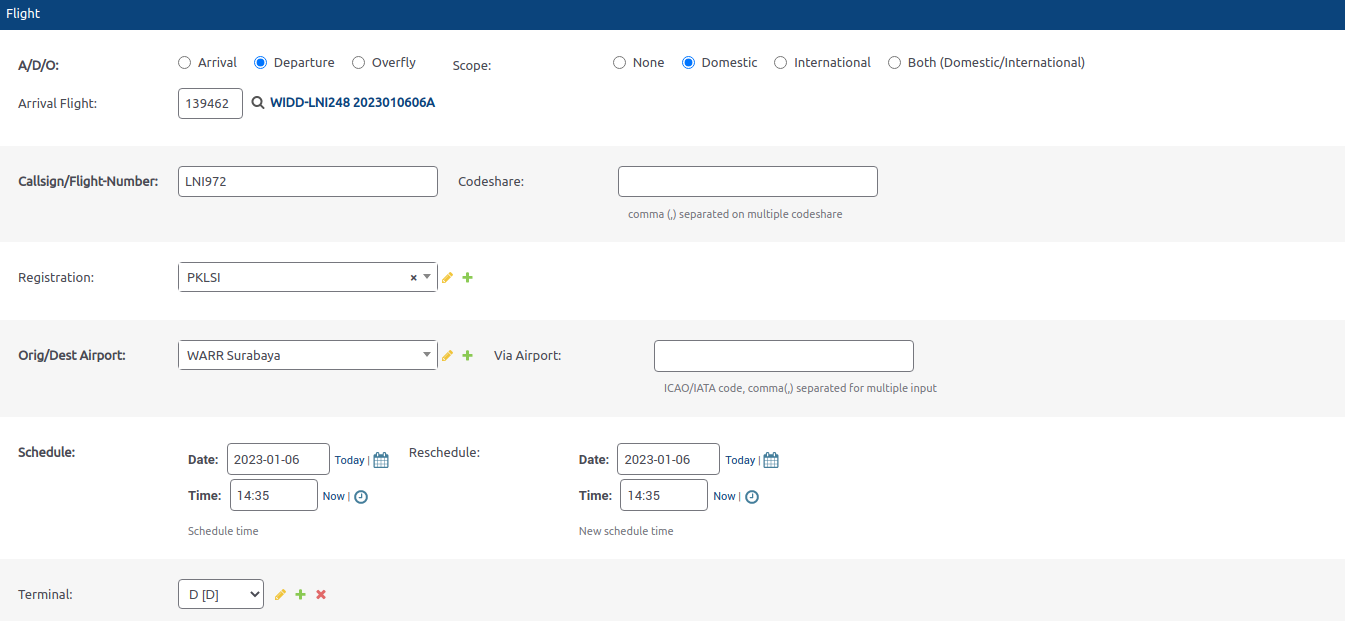Expand the Registration PKLSI dropdown
This screenshot has width=1345, height=621.
click(427, 277)
